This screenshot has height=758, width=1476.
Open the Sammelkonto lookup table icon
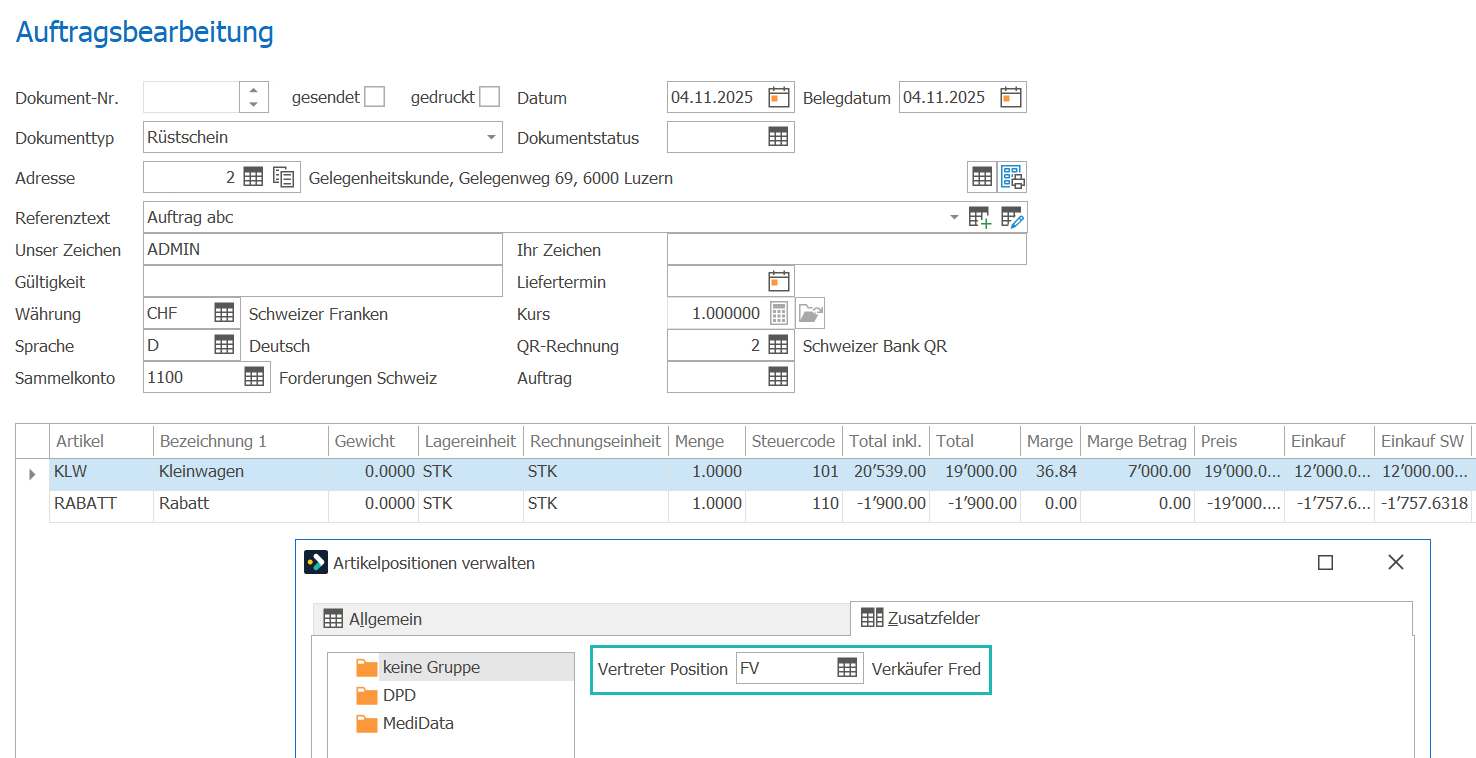[255, 377]
